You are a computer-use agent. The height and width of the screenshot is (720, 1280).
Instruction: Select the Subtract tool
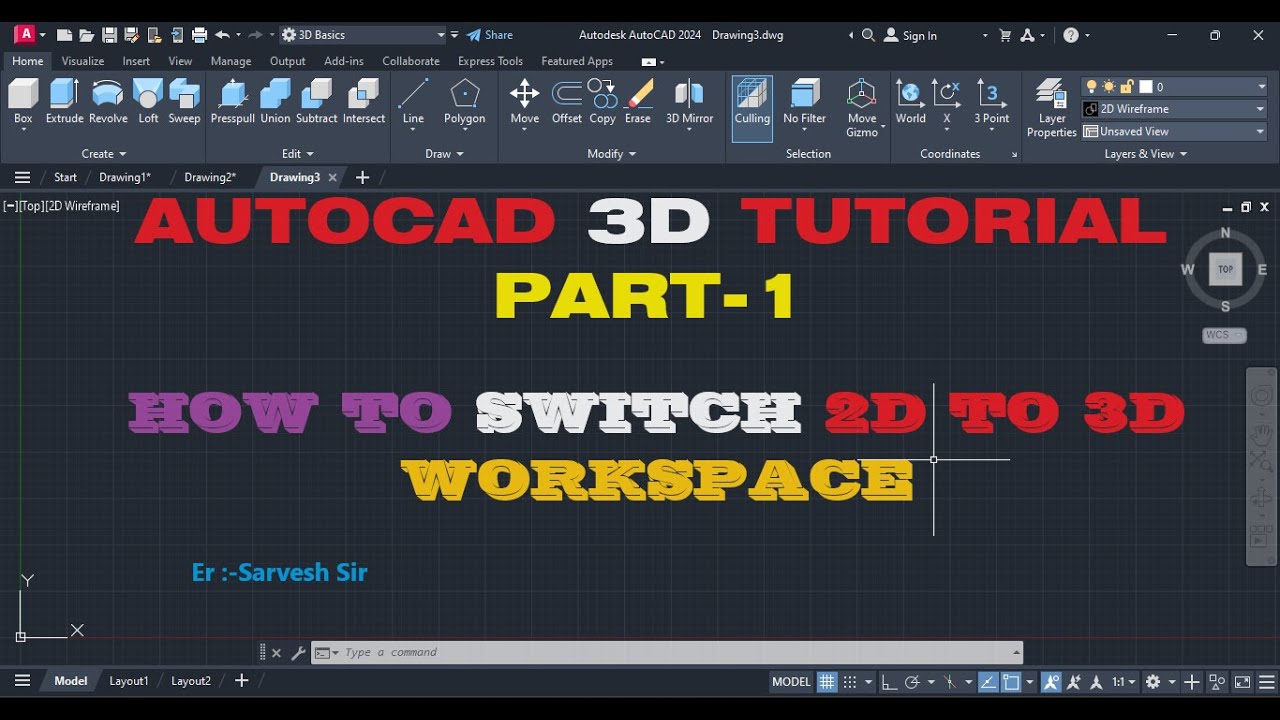coord(316,102)
